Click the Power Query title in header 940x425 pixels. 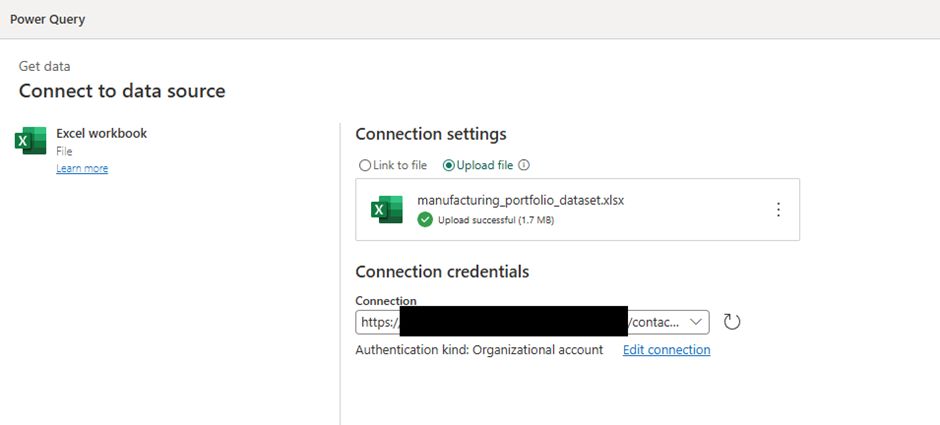point(47,19)
